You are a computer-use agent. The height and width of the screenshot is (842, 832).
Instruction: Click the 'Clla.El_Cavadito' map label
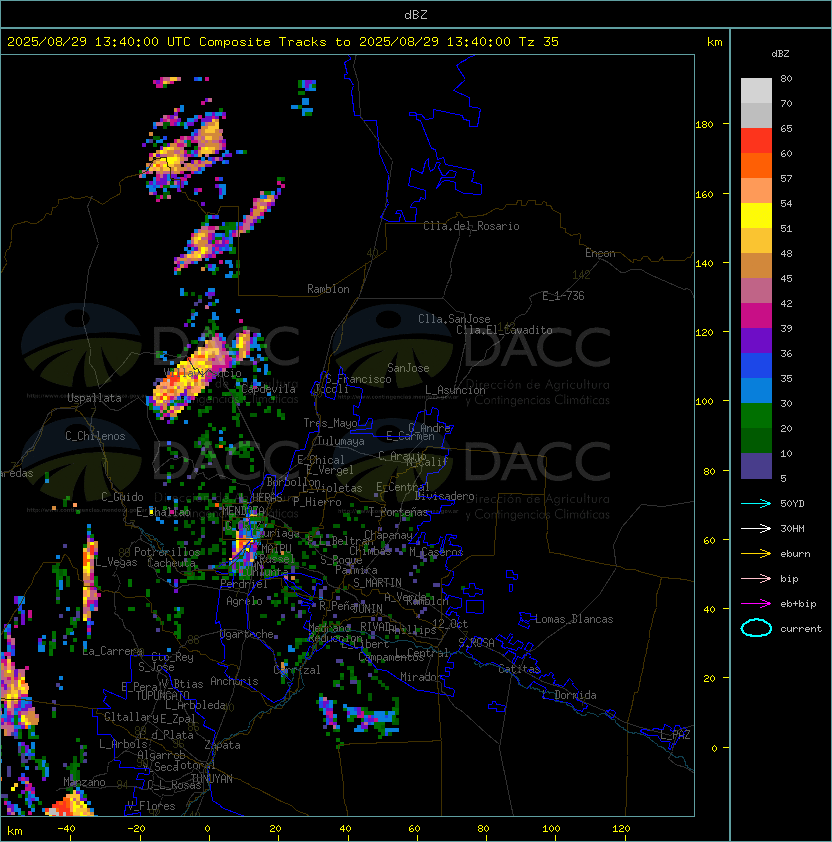[504, 330]
